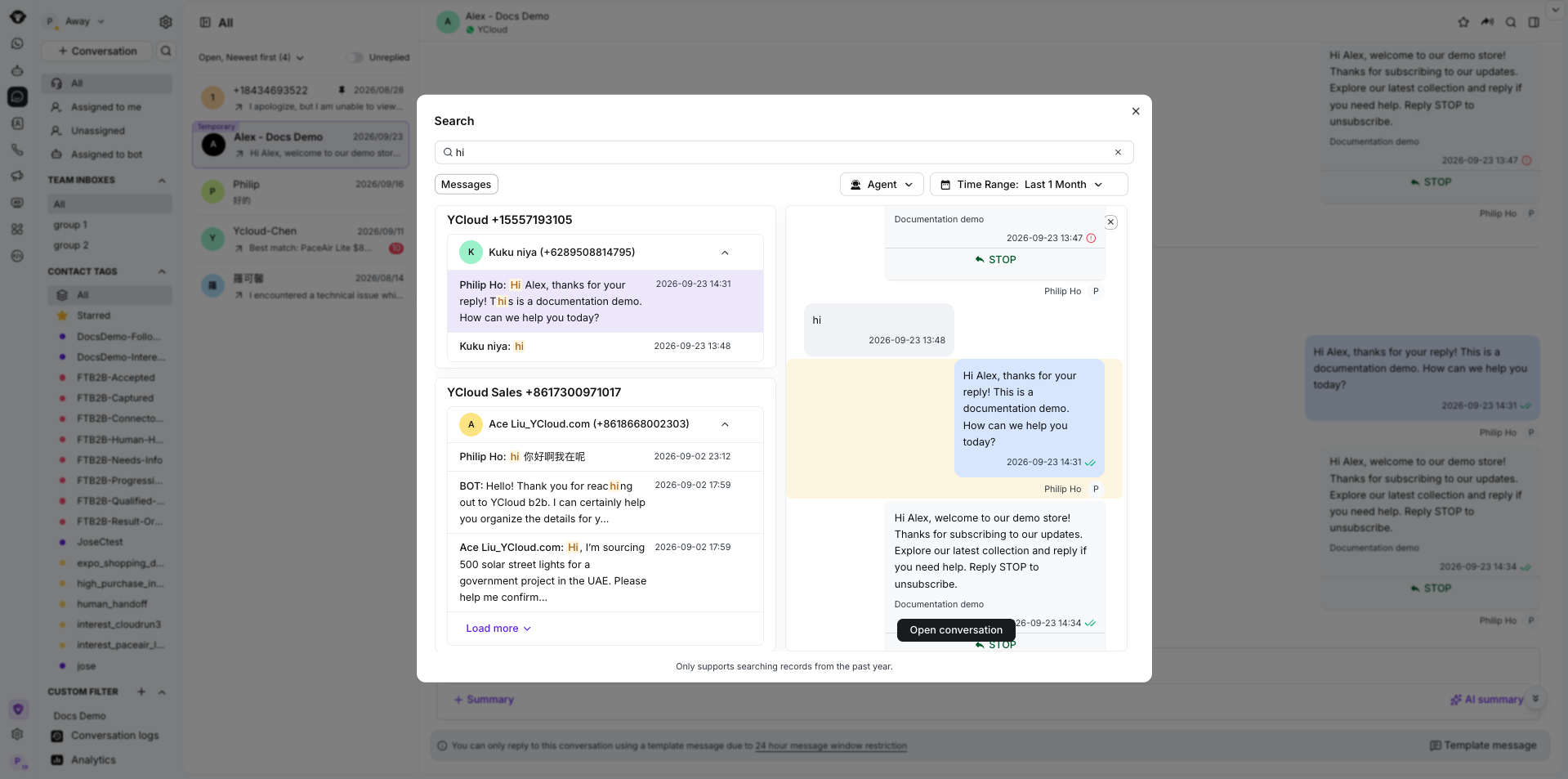Open the Ycloud-Chen conversation

[302, 240]
